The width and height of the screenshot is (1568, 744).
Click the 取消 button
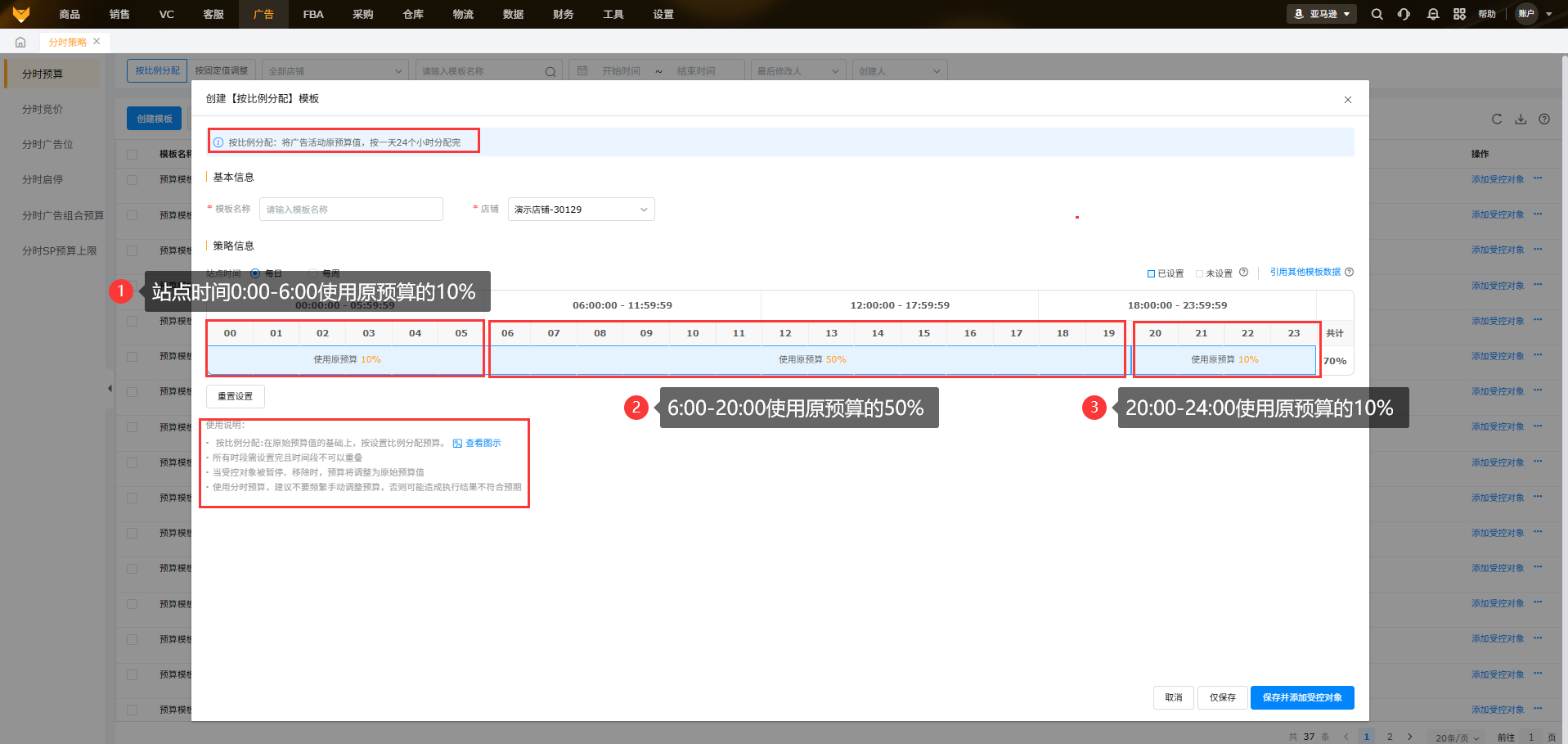(x=1174, y=697)
